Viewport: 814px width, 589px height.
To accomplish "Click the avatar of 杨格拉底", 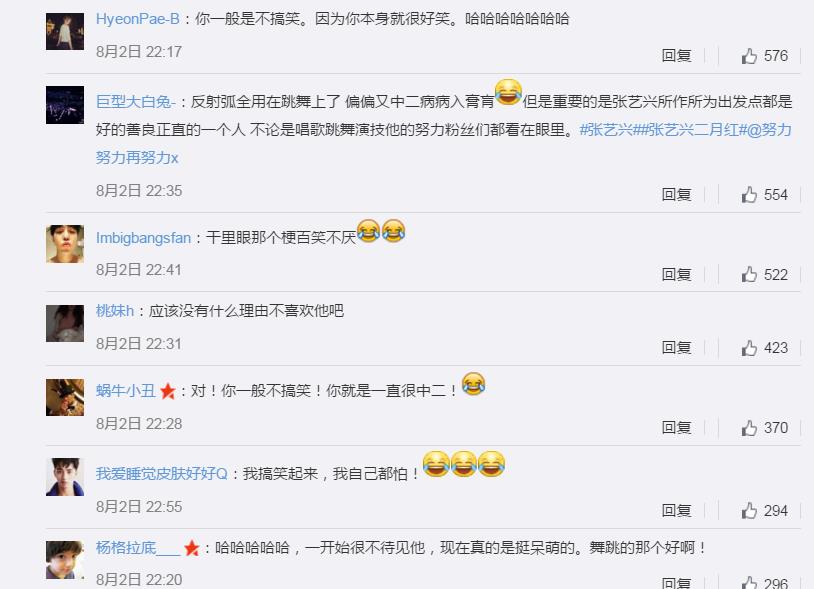I will coord(65,559).
